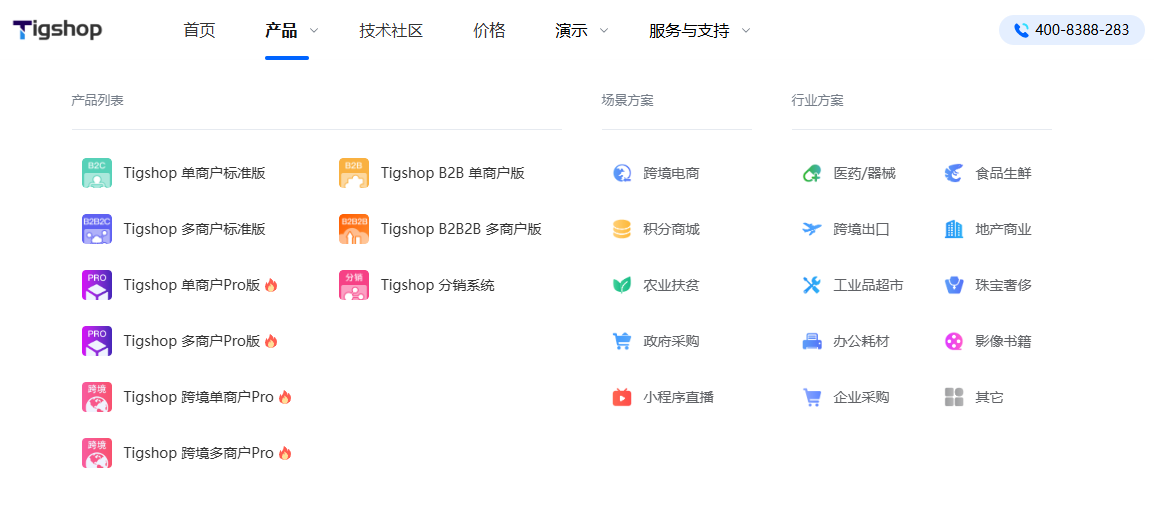The image size is (1154, 520).
Task: Open the 工业品超市 industry link
Action: [x=868, y=285]
